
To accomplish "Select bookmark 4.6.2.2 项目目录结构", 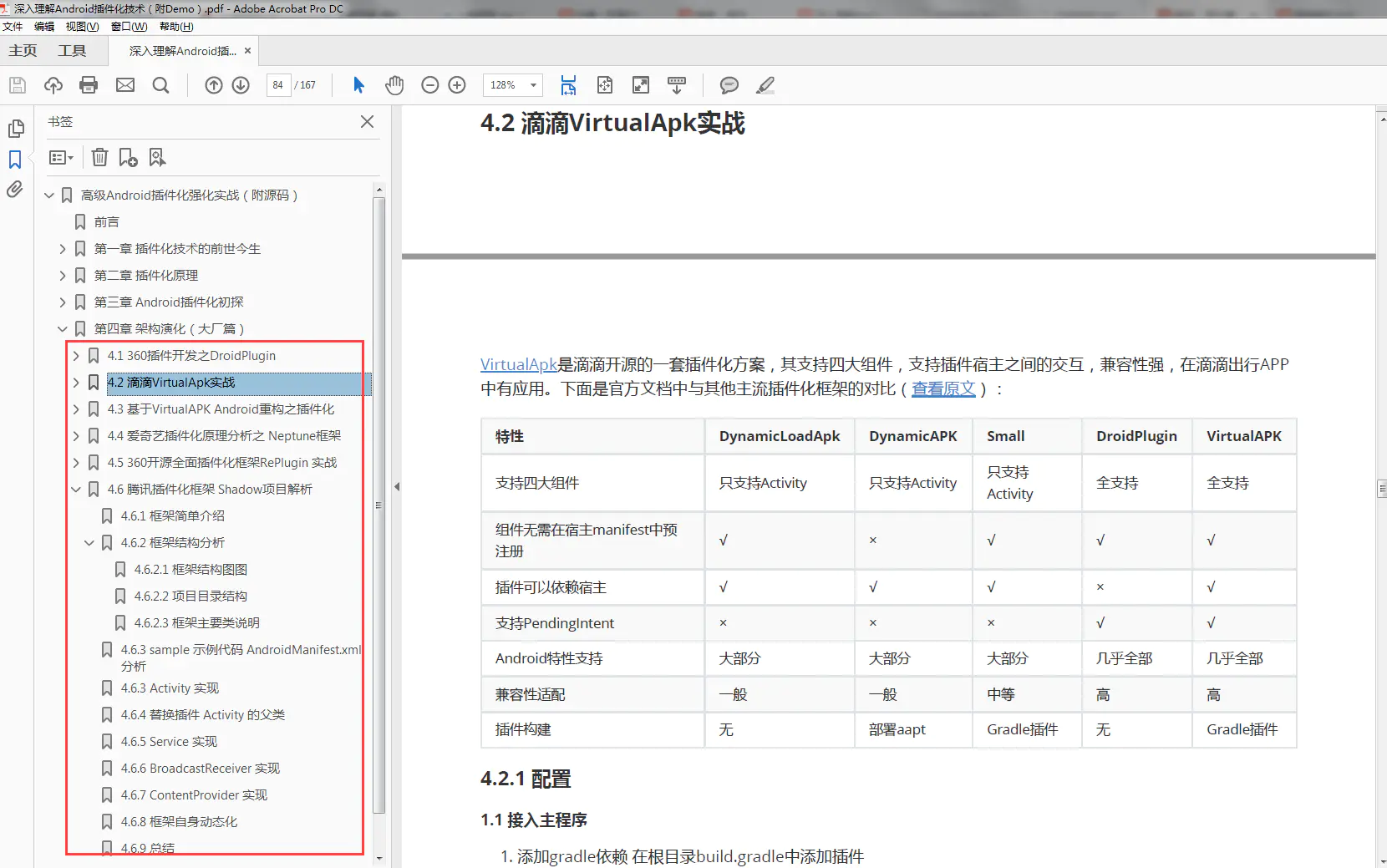I will point(191,596).
